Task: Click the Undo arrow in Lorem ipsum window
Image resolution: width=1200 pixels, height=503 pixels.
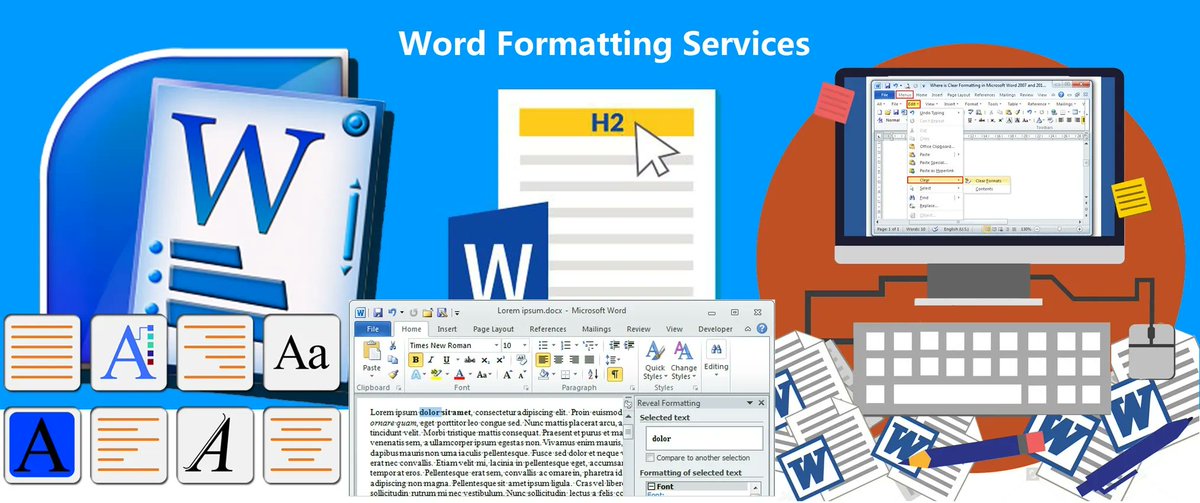Action: 392,313
